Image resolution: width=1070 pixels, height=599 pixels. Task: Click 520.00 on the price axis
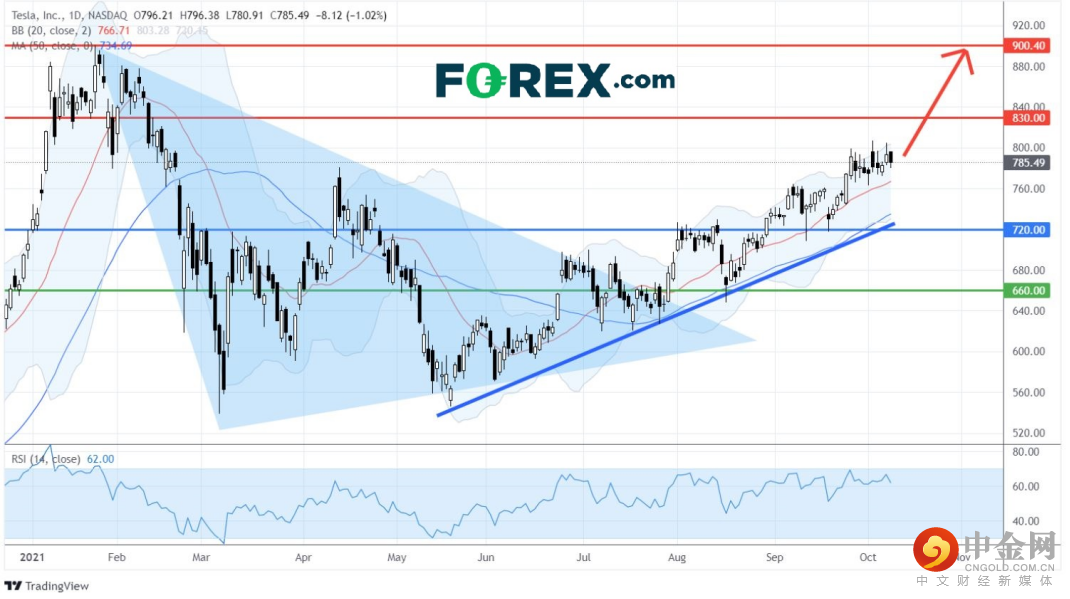pyautogui.click(x=1028, y=433)
